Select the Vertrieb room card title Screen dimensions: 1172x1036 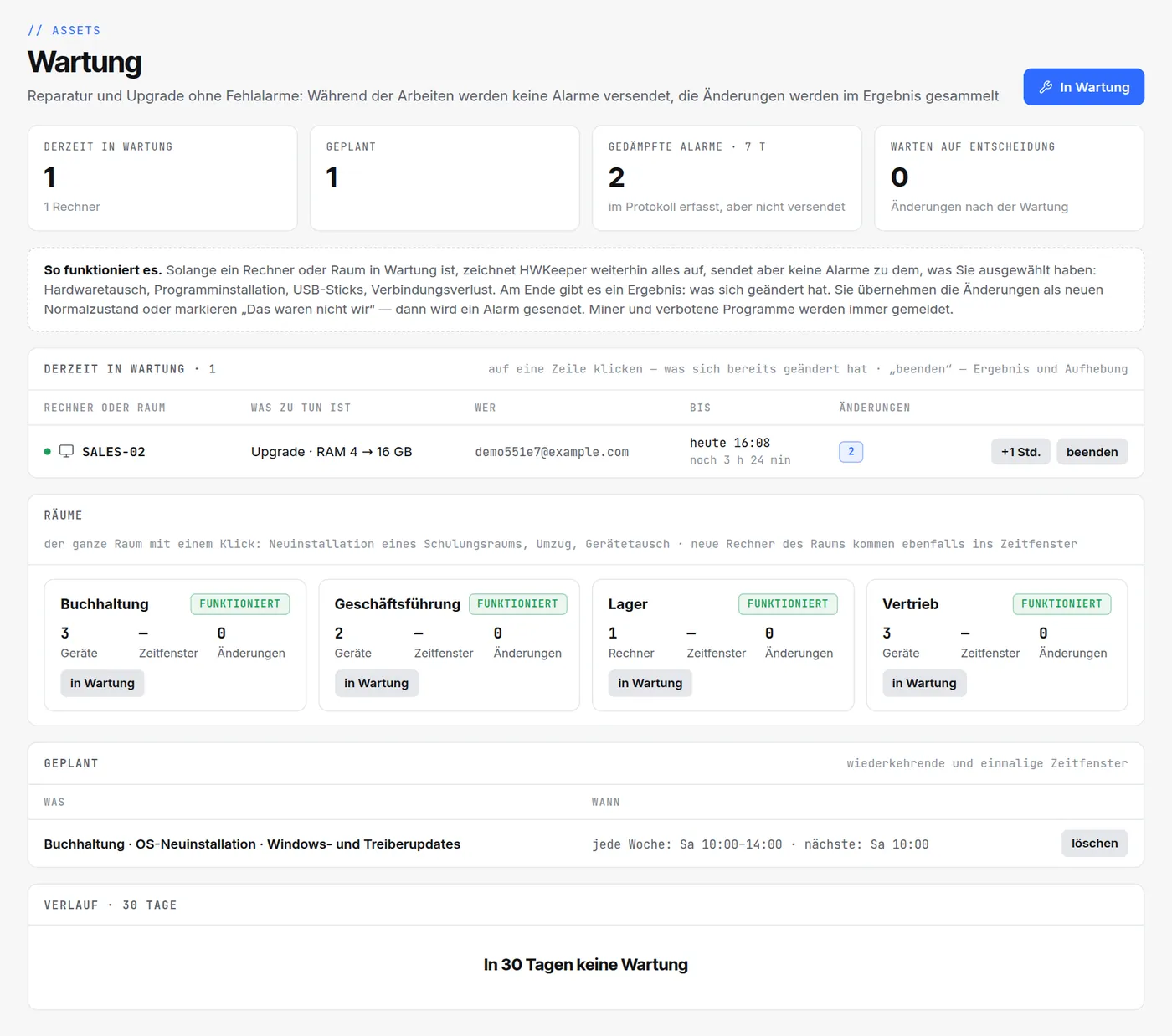(910, 604)
